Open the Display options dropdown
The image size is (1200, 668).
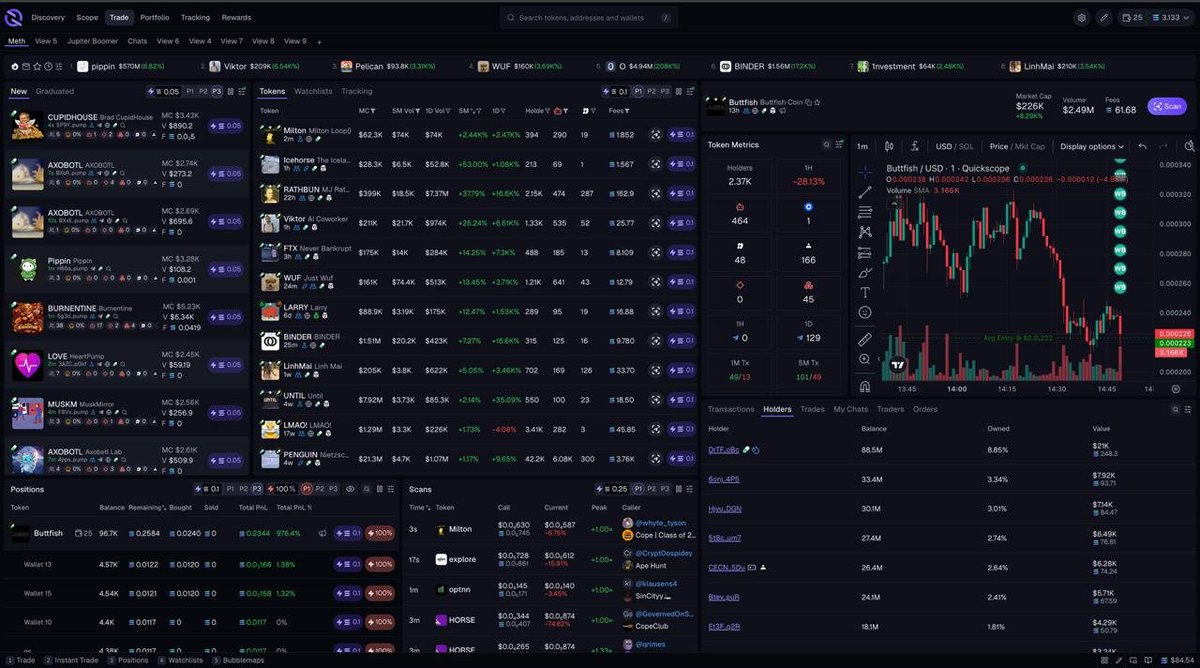(1089, 146)
